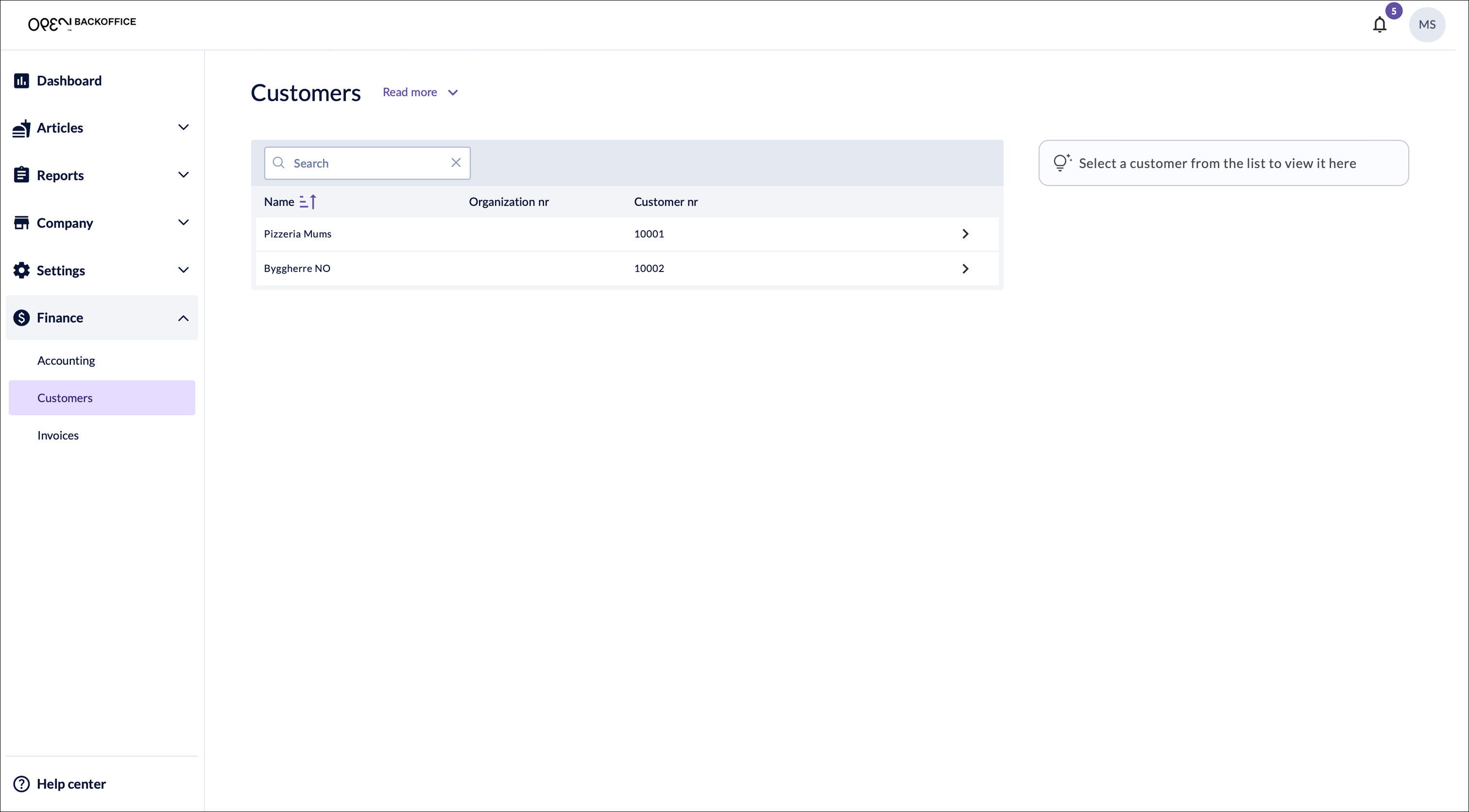This screenshot has width=1469, height=812.
Task: Expand the Company section chevron
Action: (x=183, y=222)
